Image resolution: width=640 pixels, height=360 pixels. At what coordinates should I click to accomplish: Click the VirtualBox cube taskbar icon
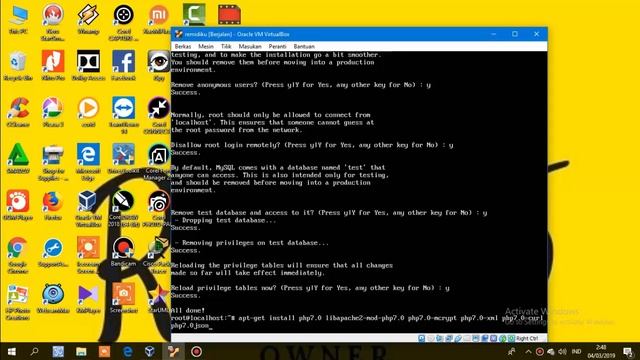tap(150, 351)
